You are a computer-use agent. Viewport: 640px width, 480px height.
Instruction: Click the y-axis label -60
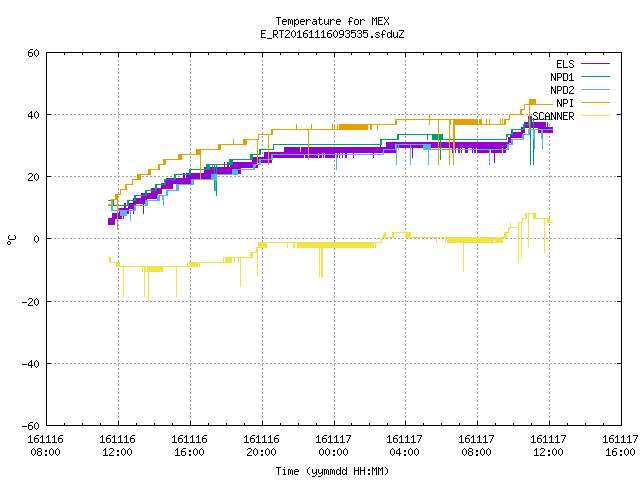coord(31,426)
